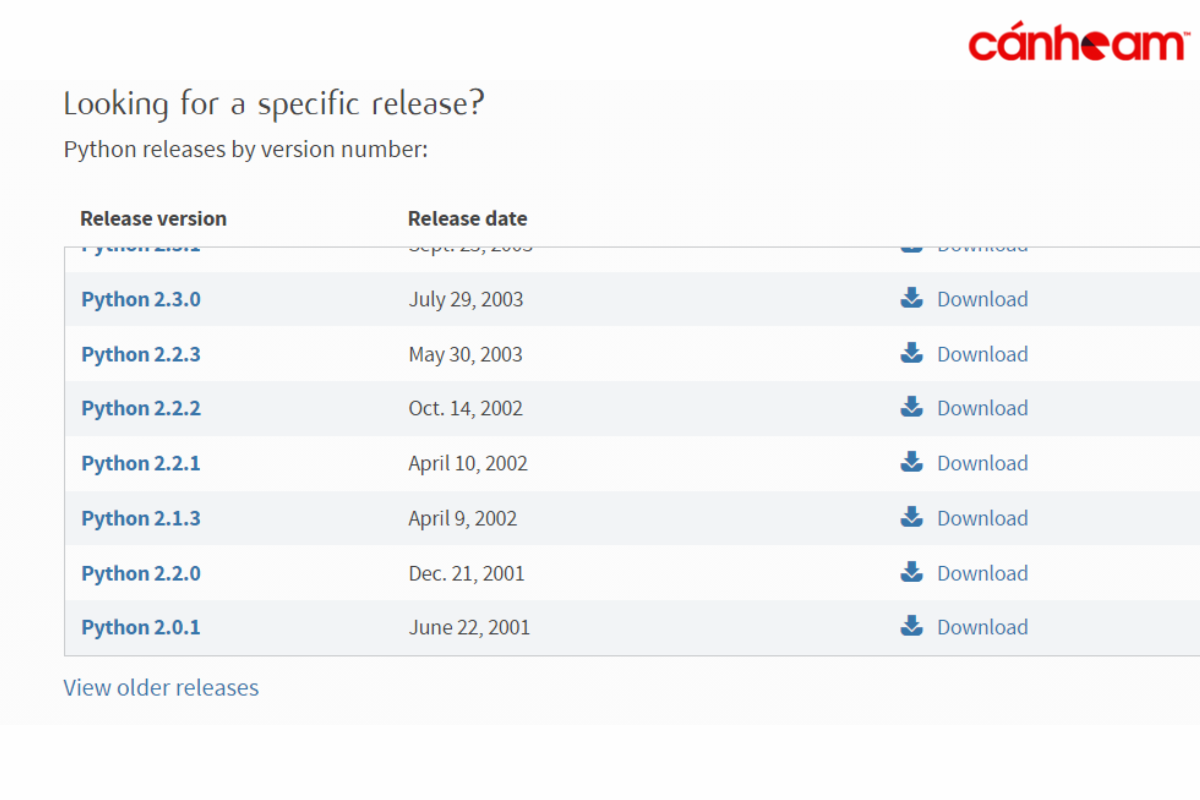This screenshot has height=800, width=1200.
Task: Select the July 29, 2003 release date
Action: click(x=466, y=299)
